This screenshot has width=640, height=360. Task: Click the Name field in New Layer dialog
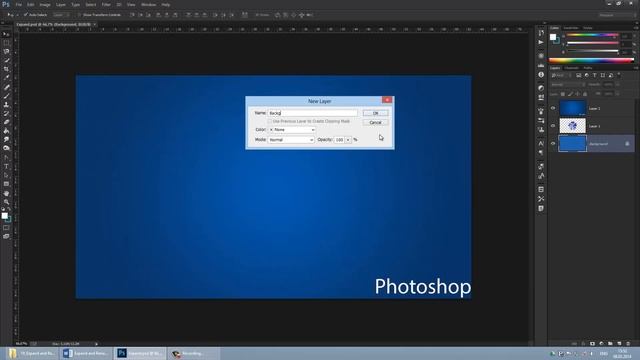click(x=312, y=113)
